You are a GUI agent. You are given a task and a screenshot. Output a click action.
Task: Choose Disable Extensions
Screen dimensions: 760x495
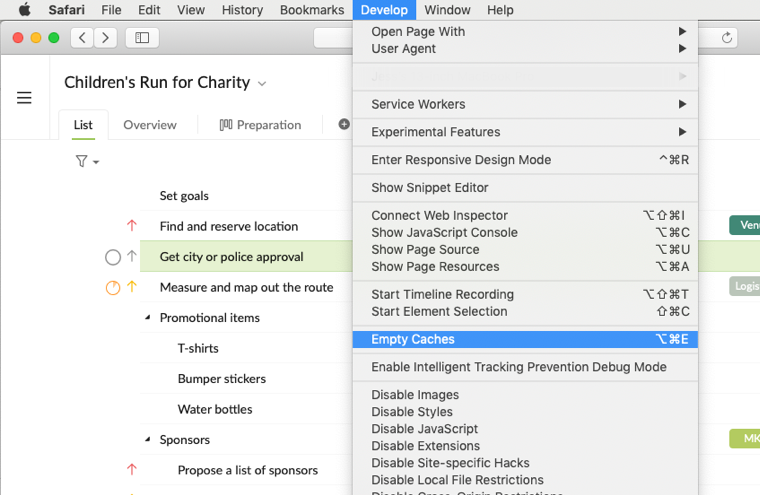click(x=525, y=446)
